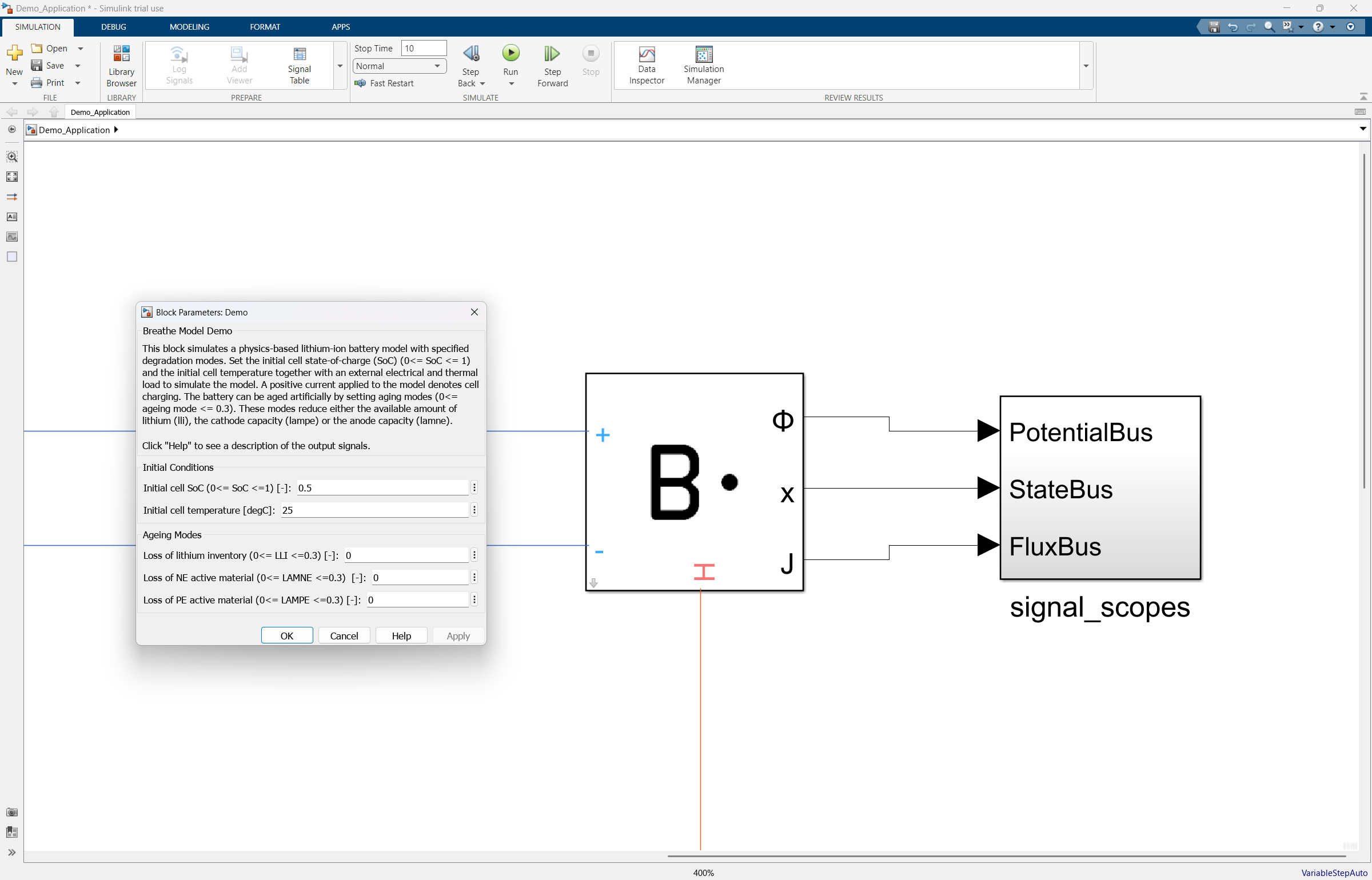1372x880 pixels.
Task: Open the Signal Table tool
Action: tap(300, 65)
